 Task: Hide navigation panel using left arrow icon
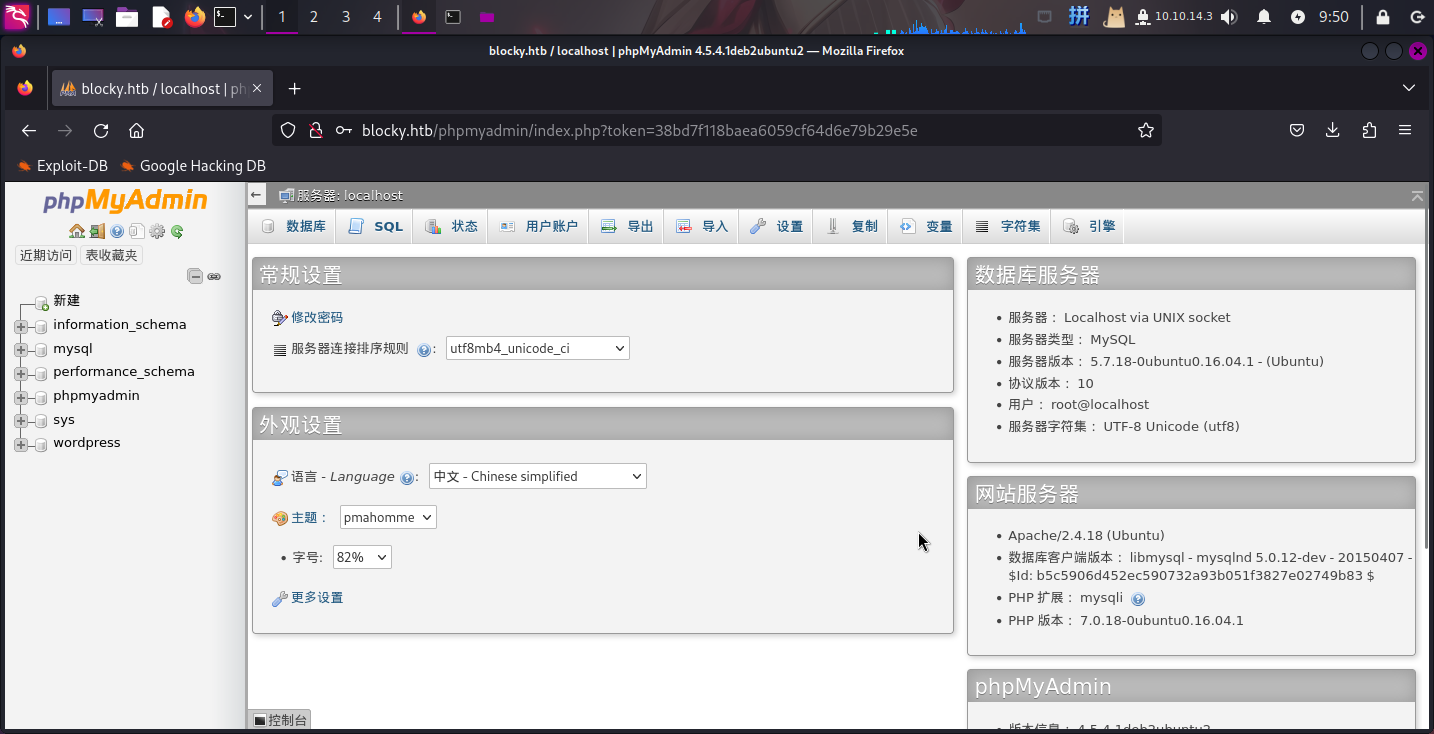pyautogui.click(x=257, y=195)
